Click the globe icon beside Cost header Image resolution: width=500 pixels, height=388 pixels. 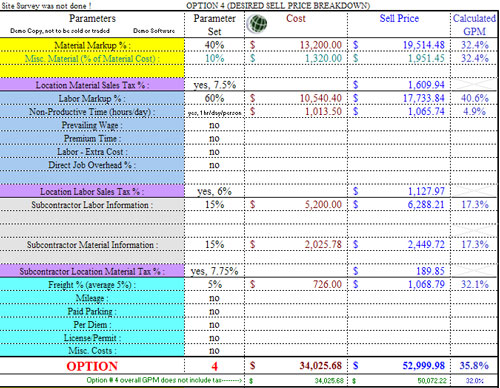pyautogui.click(x=257, y=24)
